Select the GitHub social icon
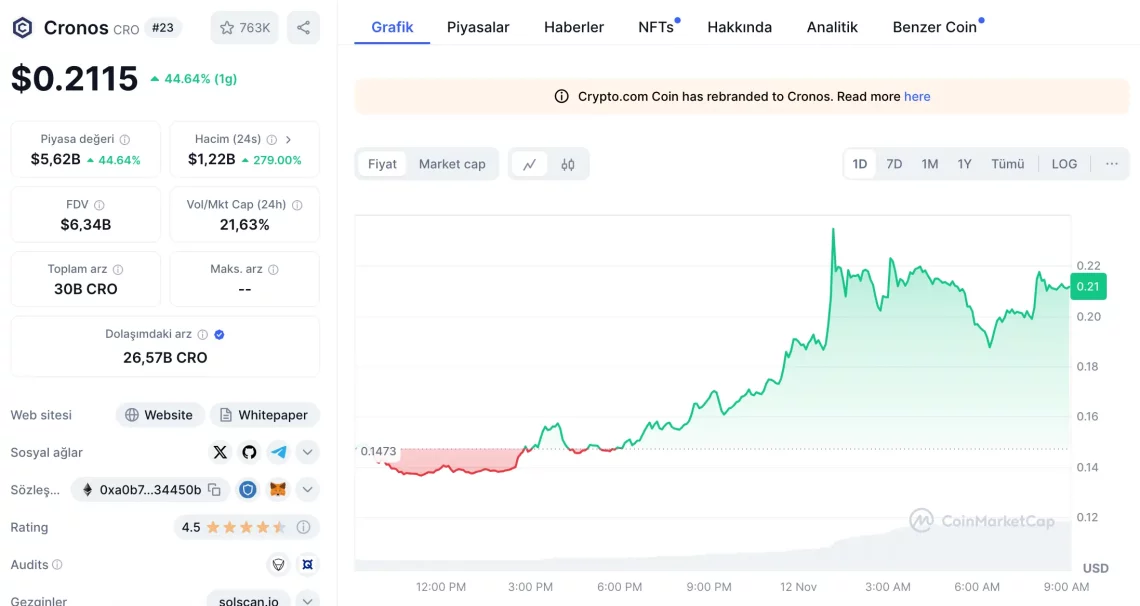The width and height of the screenshot is (1140, 606). tap(249, 452)
